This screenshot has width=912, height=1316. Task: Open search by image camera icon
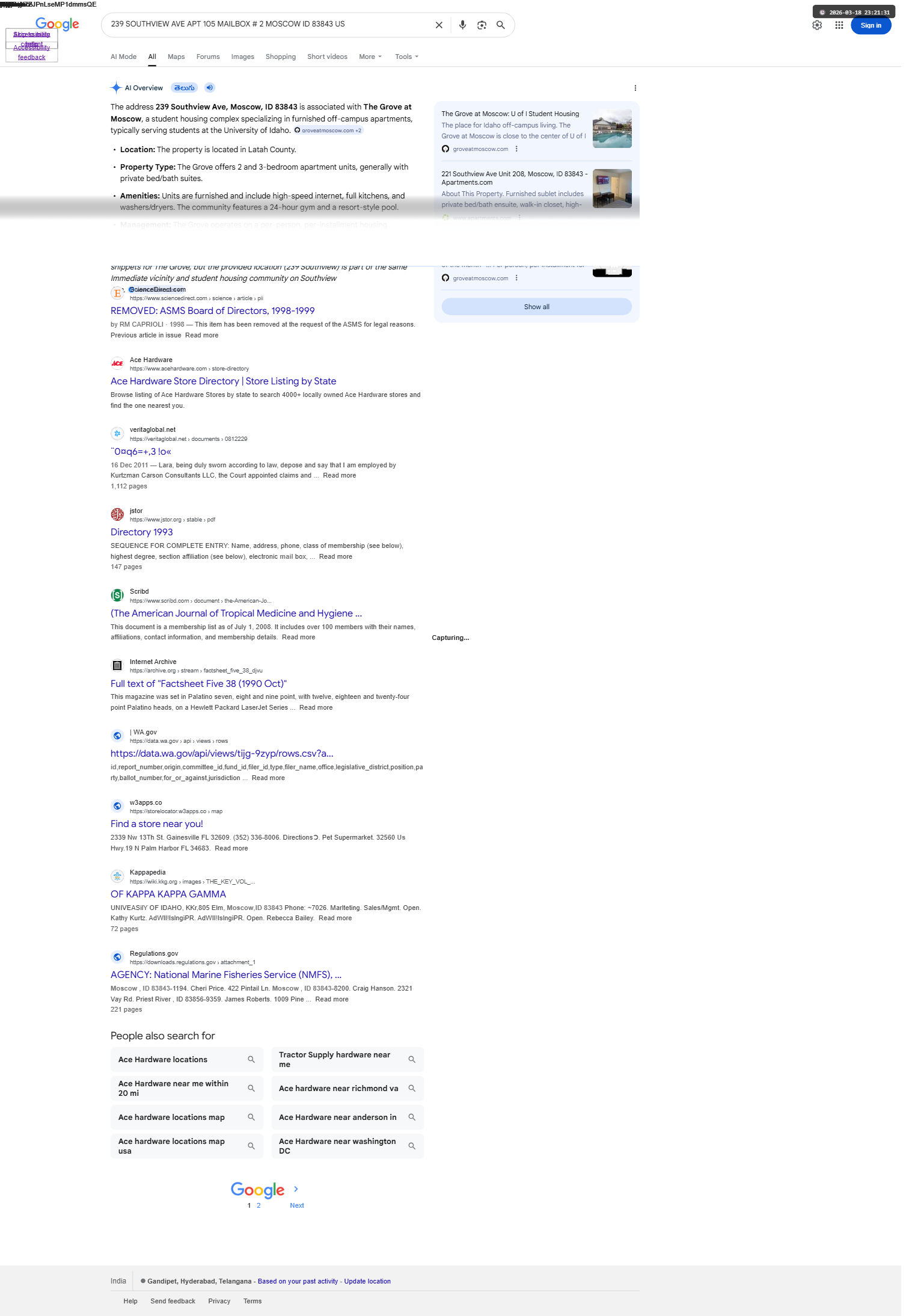coord(482,25)
